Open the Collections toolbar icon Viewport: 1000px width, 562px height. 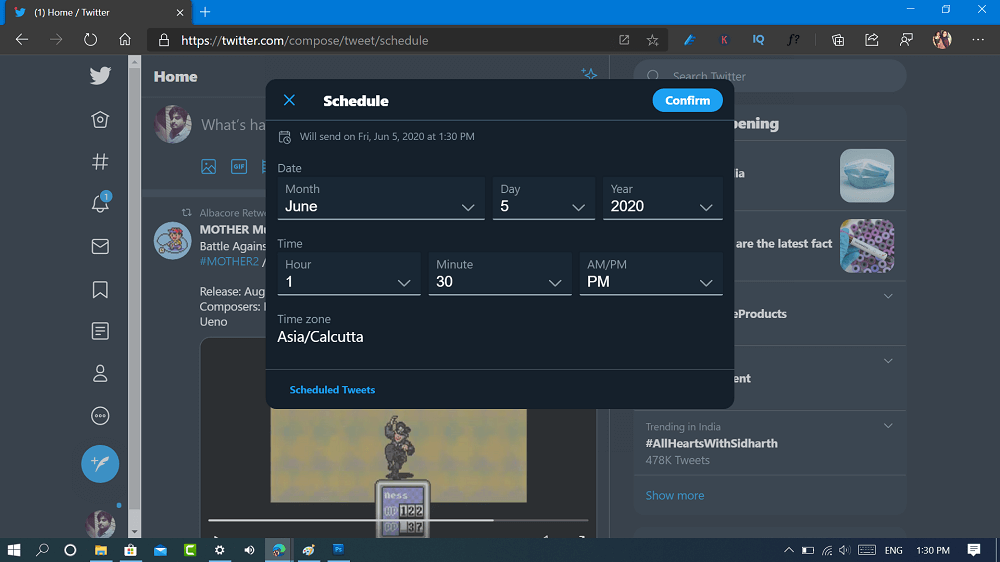[838, 40]
